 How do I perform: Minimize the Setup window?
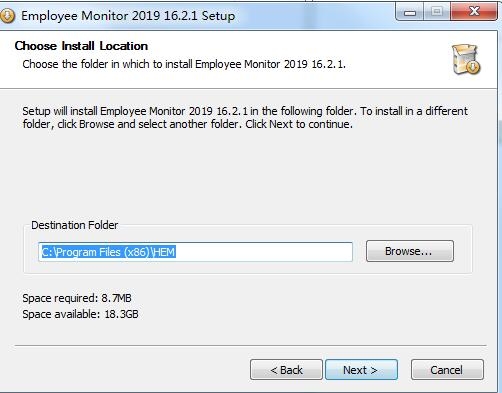click(410, 12)
